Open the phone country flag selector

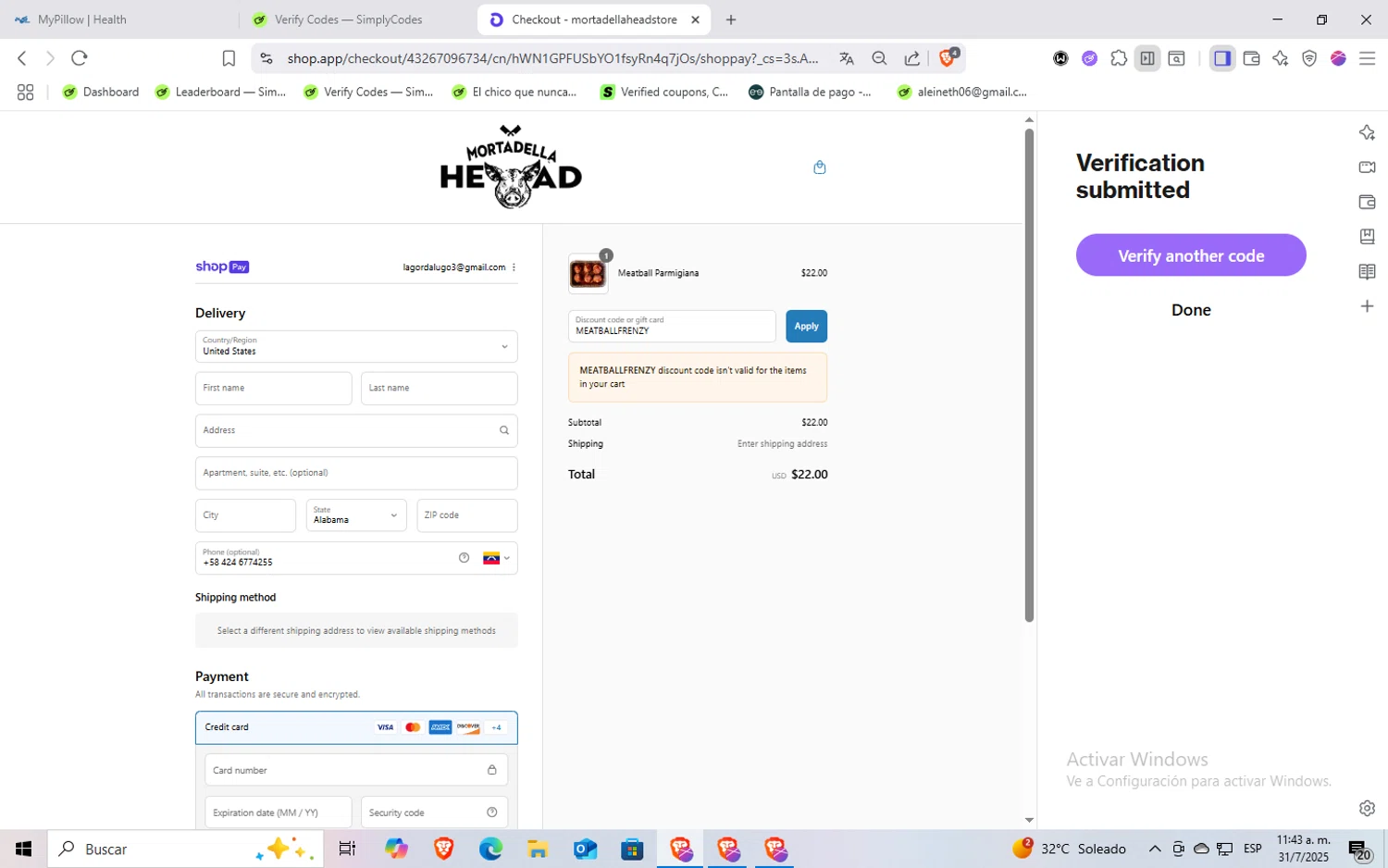coord(496,558)
